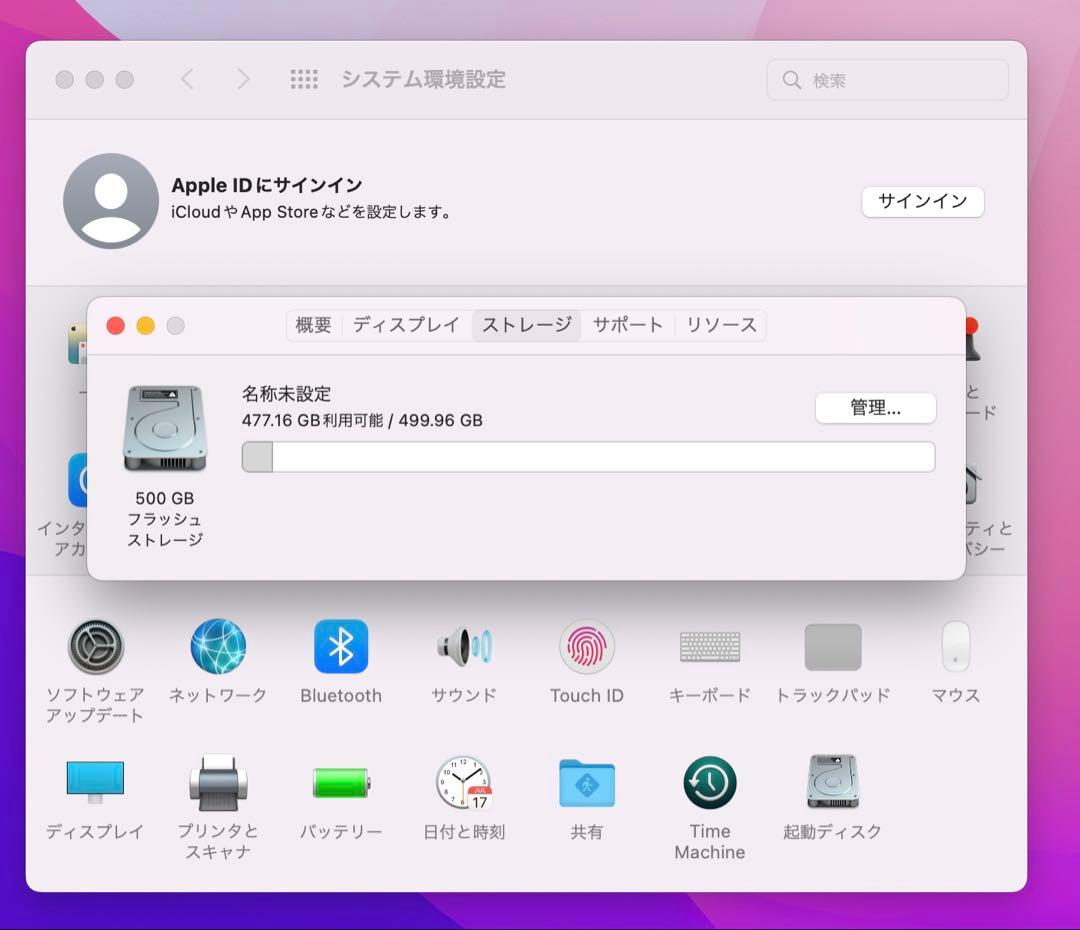This screenshot has height=930, width=1080.
Task: Switch to the サポート tab
Action: point(628,324)
